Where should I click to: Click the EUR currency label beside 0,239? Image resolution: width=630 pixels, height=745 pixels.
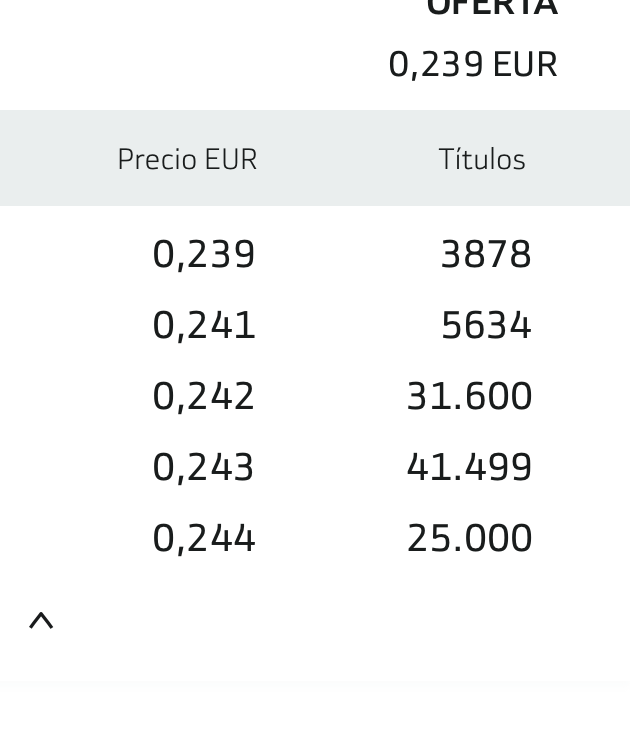click(525, 64)
